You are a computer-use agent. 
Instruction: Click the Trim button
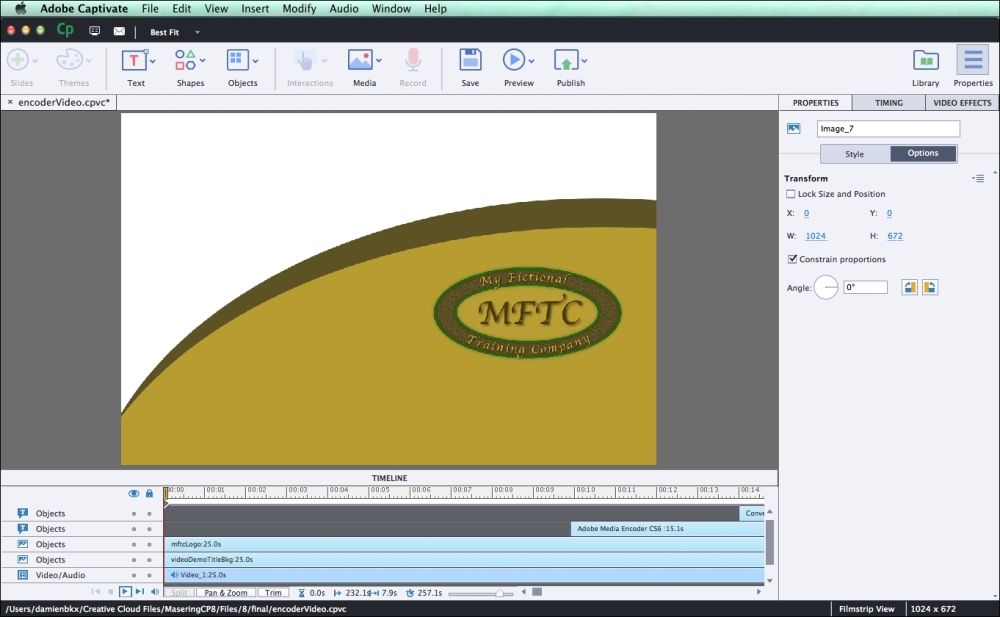[272, 591]
